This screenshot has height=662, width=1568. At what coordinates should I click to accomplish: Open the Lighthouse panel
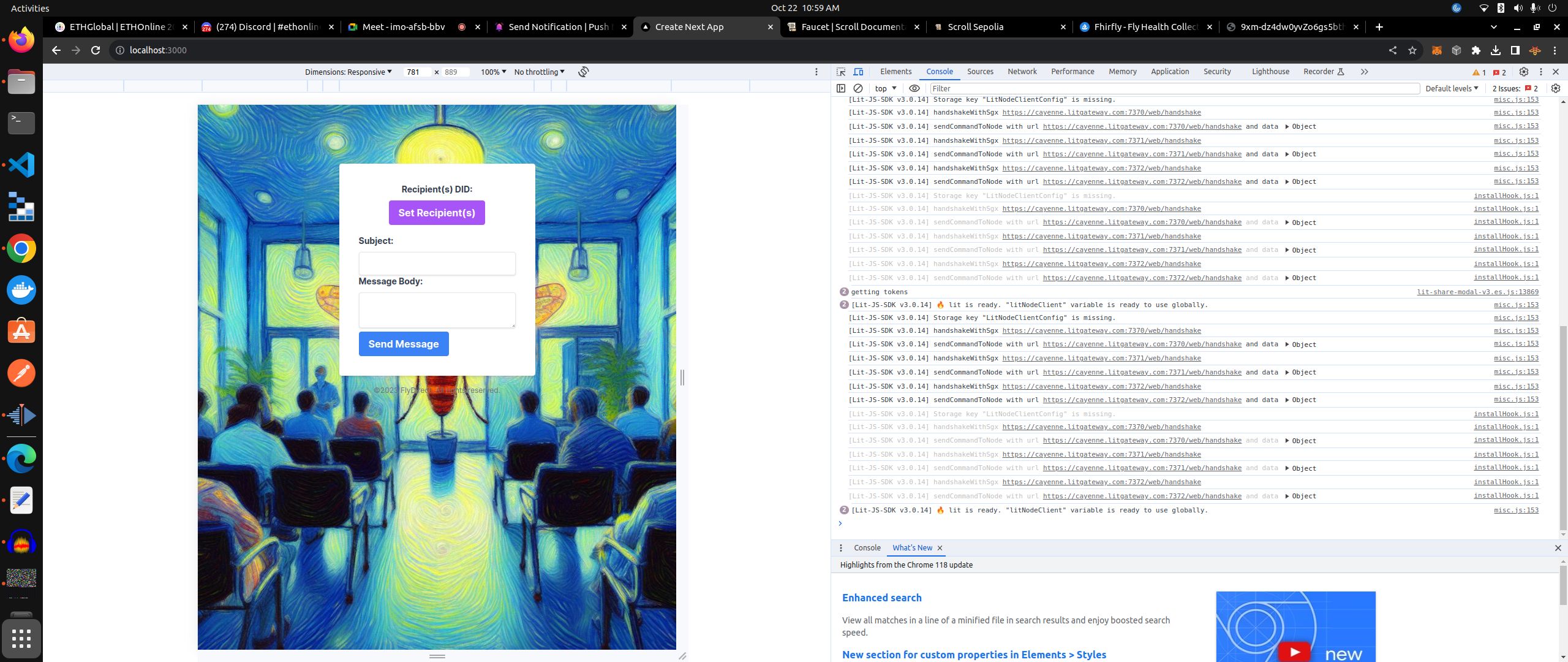pyautogui.click(x=1270, y=72)
